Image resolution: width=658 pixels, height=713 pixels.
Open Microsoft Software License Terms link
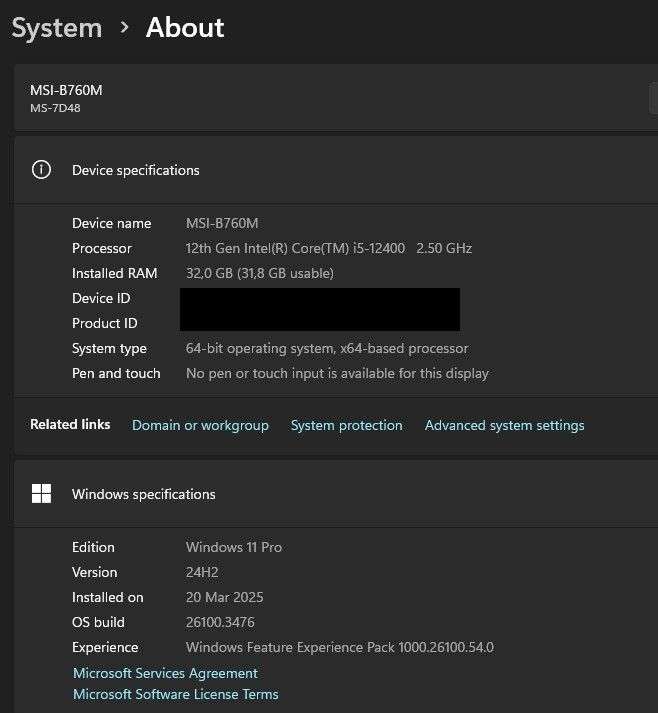click(x=176, y=694)
